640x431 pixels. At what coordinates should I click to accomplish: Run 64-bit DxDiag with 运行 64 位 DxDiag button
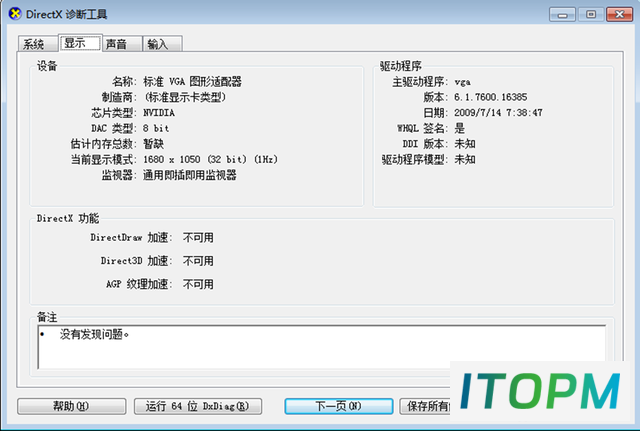pos(198,406)
